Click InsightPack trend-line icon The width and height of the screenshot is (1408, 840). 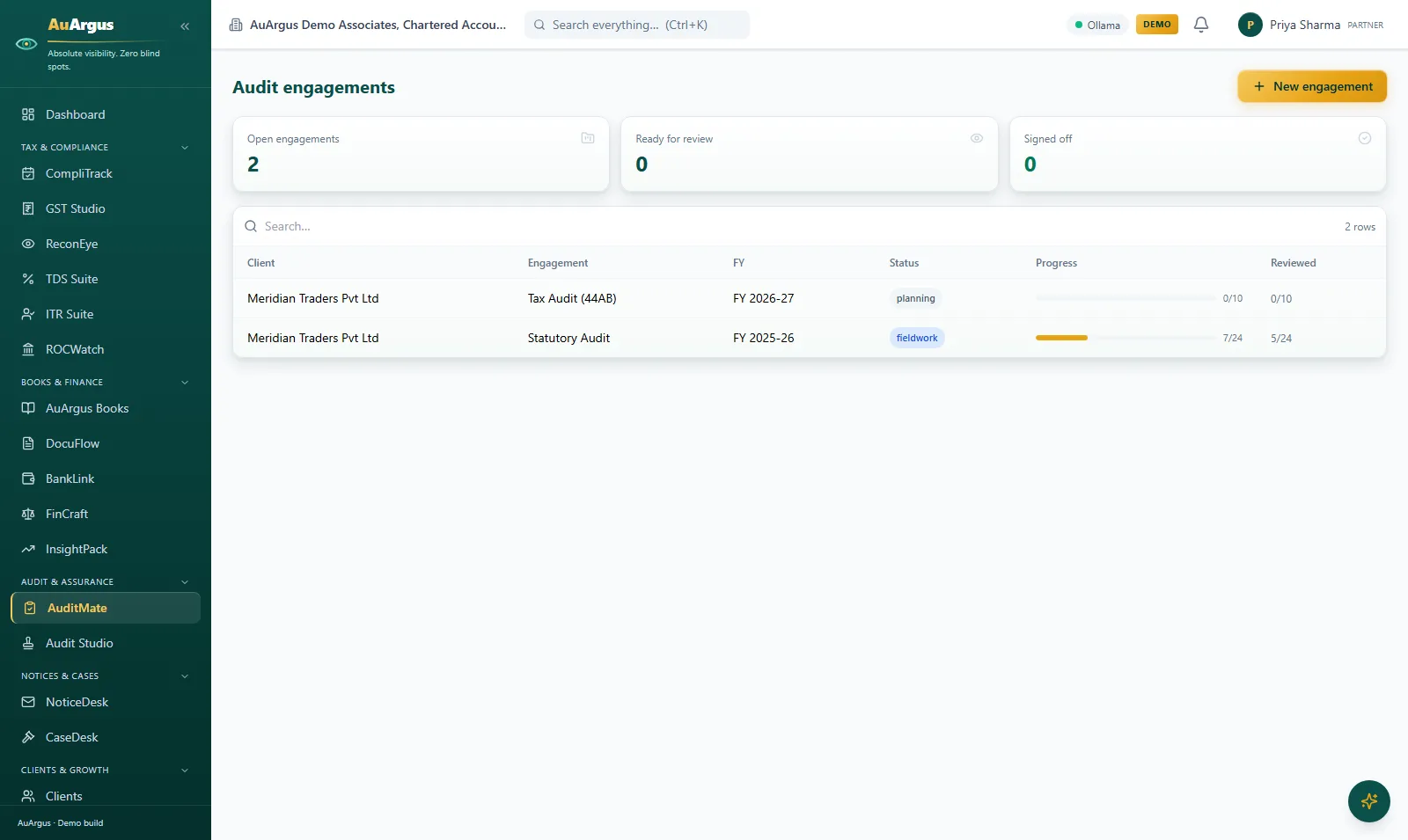pyautogui.click(x=28, y=549)
